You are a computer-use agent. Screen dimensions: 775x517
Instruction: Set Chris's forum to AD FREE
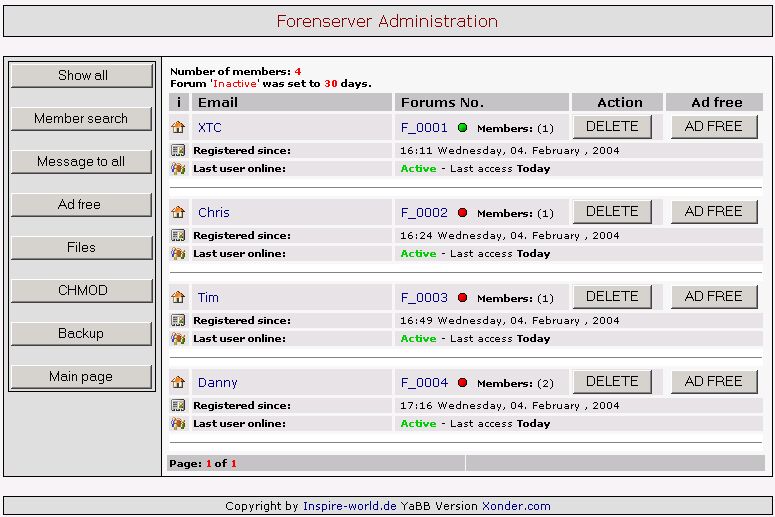click(714, 212)
